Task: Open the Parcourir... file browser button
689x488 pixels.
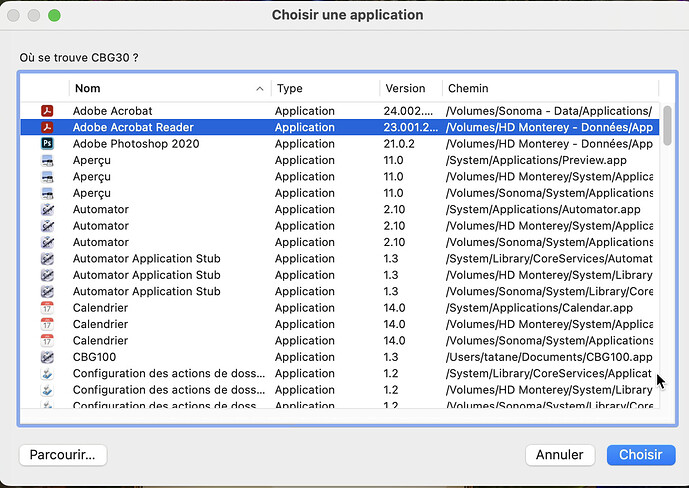Action: [x=63, y=455]
